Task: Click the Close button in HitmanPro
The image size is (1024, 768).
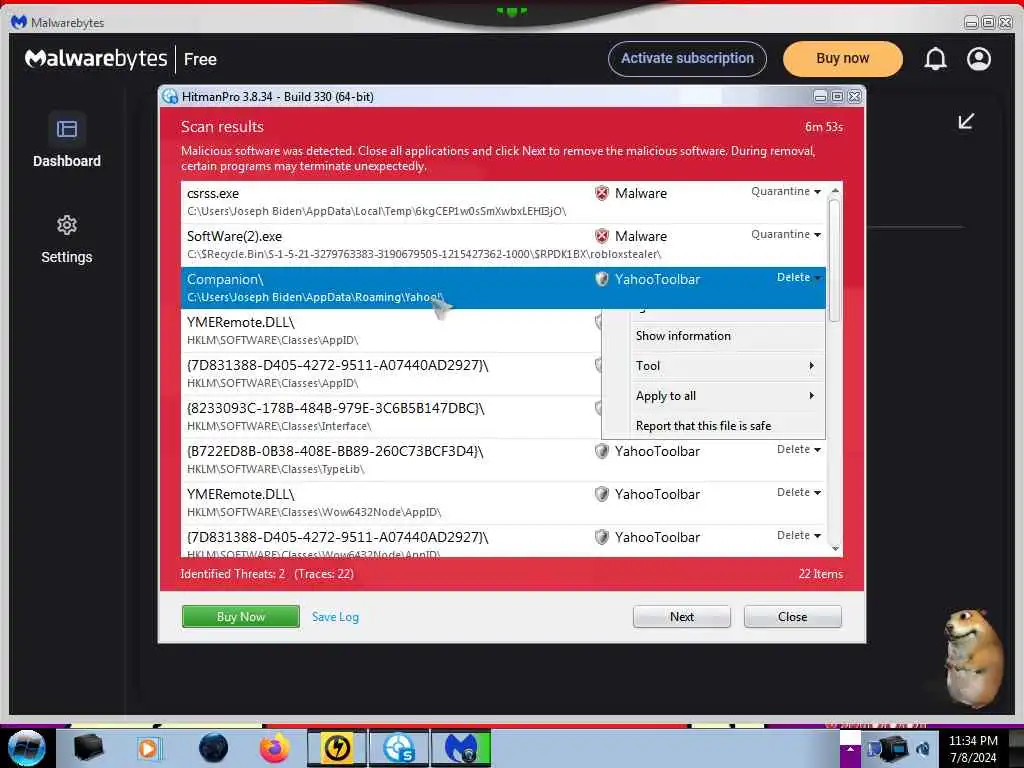Action: click(792, 616)
